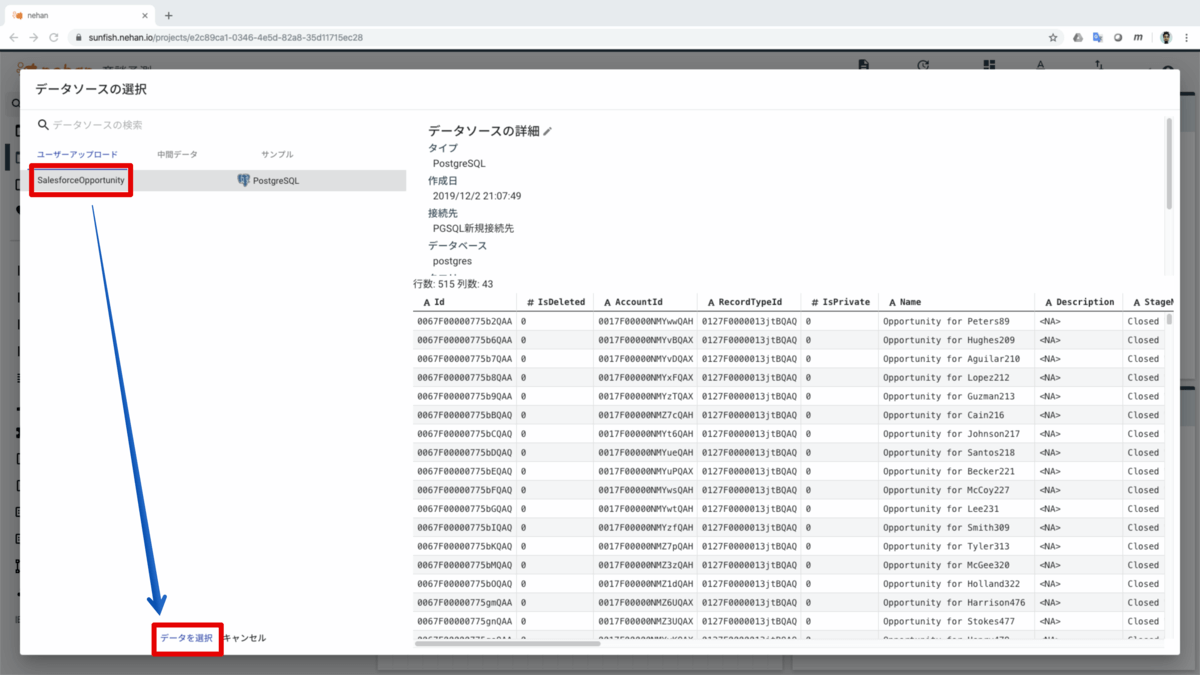Click the 'postgres' database value
This screenshot has height=675, width=1200.
[x=452, y=261]
